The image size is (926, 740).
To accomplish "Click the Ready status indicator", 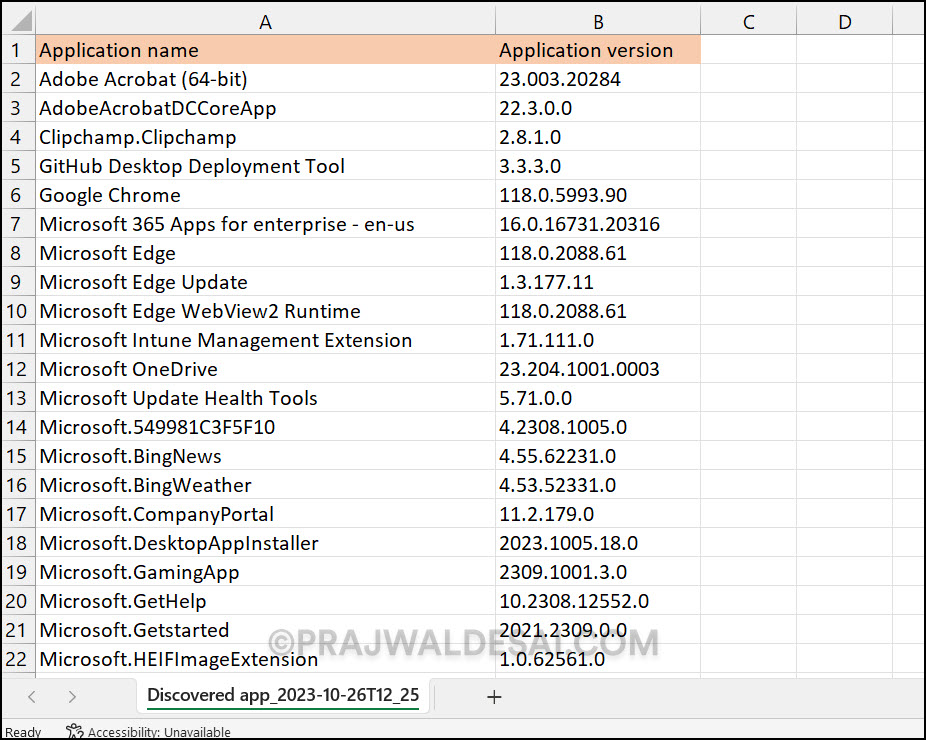I will click(x=24, y=732).
